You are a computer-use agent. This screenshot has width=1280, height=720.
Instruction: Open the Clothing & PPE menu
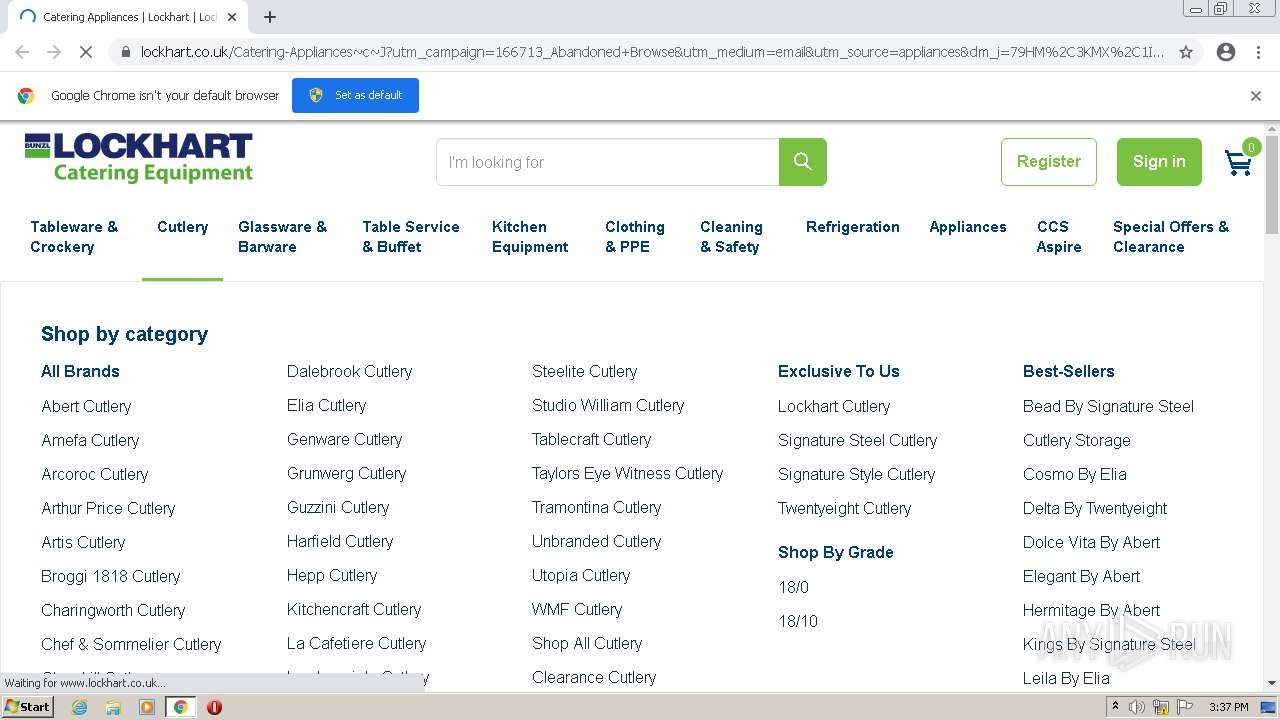coord(635,237)
